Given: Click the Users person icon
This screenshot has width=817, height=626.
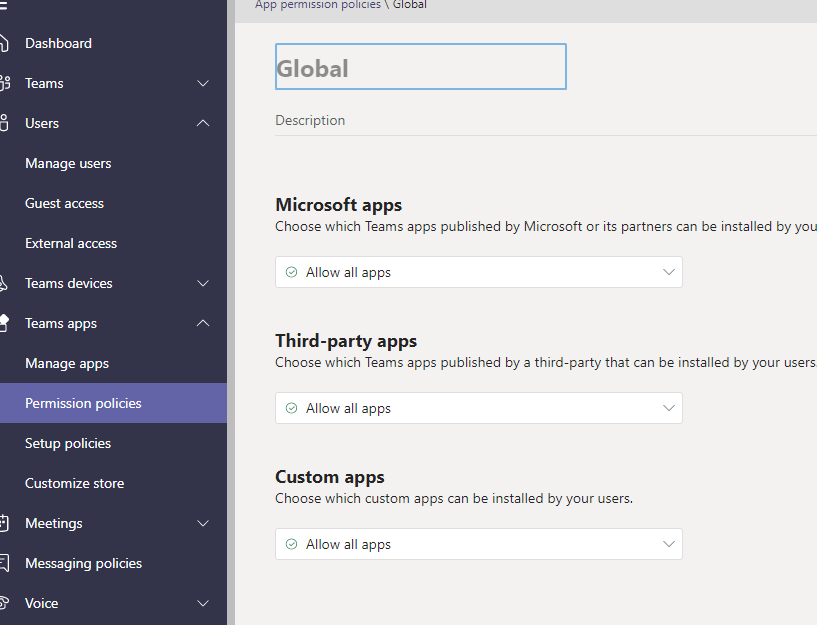Looking at the screenshot, I should pos(4,123).
